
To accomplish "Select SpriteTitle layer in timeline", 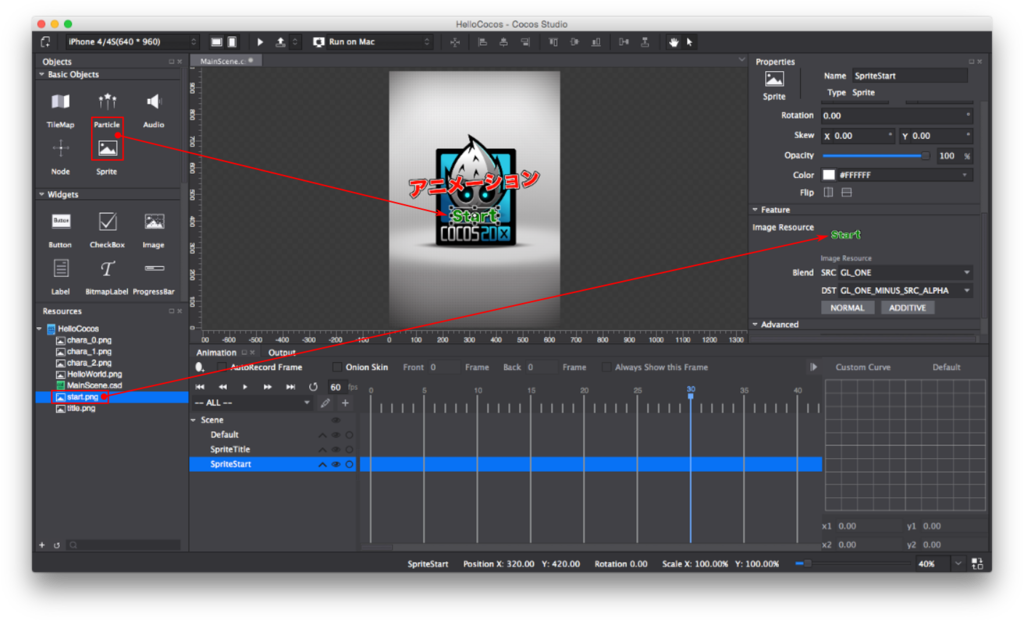I will pos(230,449).
